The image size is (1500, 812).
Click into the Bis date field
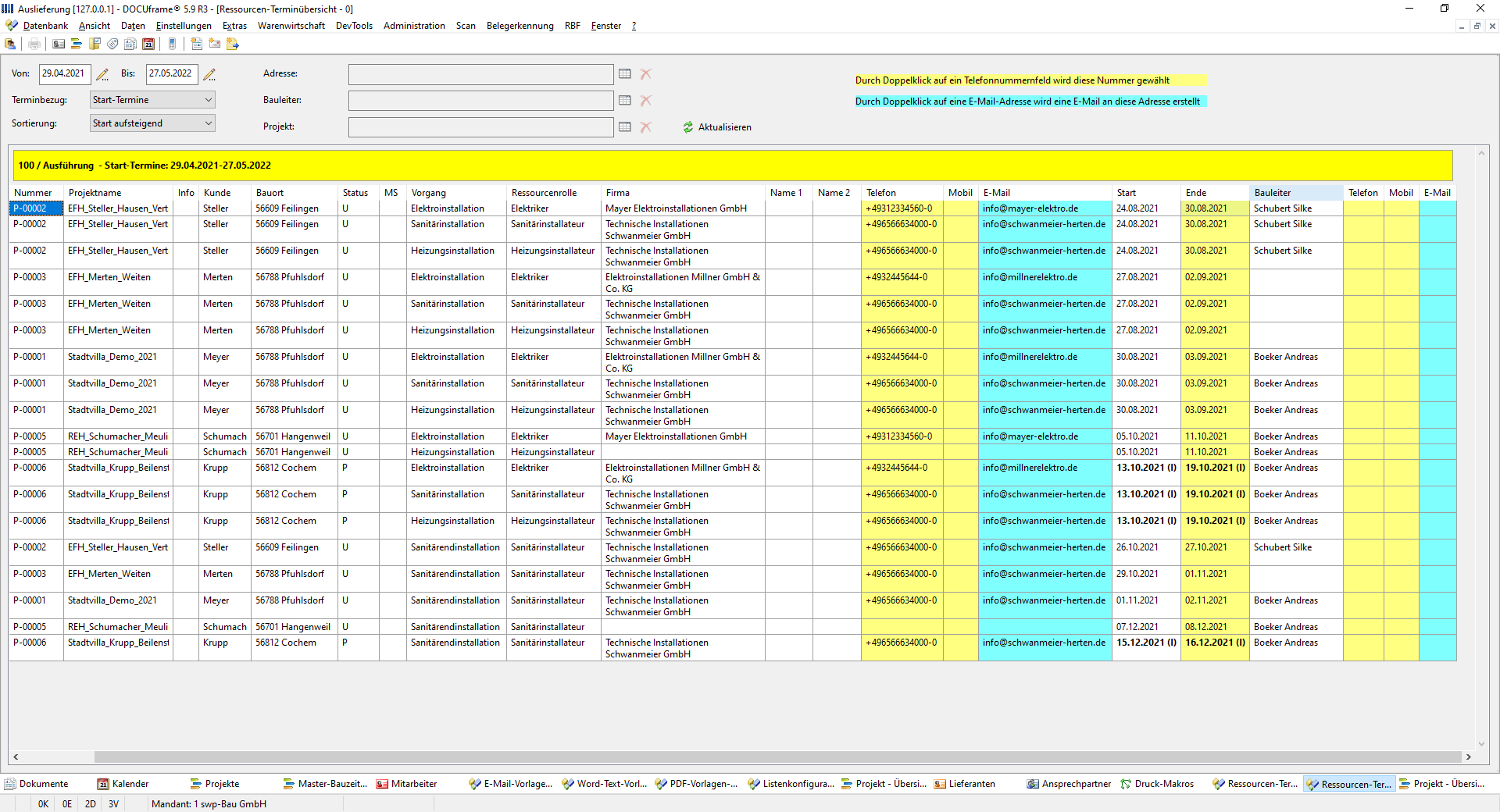pyautogui.click(x=172, y=74)
